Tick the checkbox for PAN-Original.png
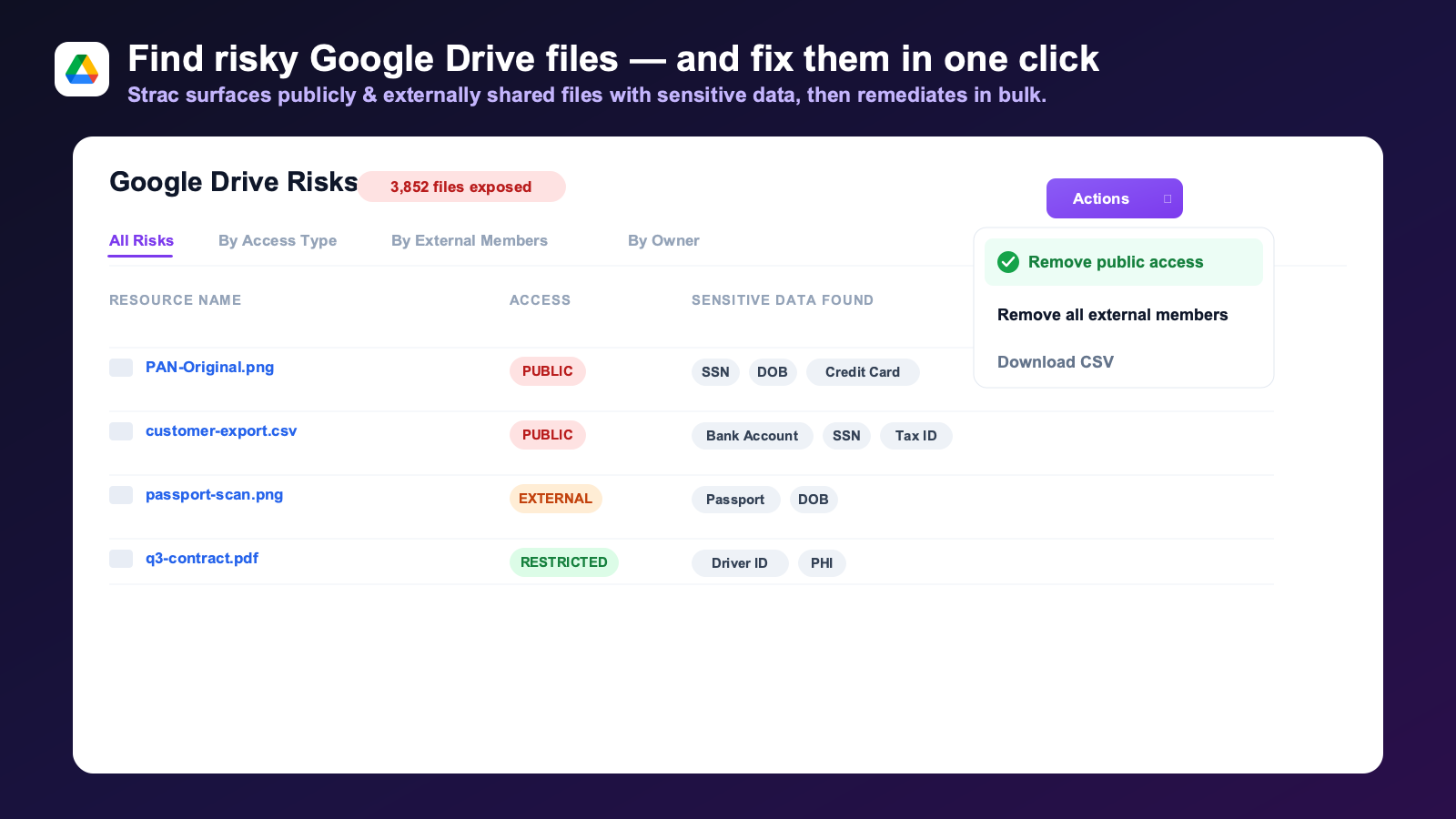 pyautogui.click(x=121, y=368)
